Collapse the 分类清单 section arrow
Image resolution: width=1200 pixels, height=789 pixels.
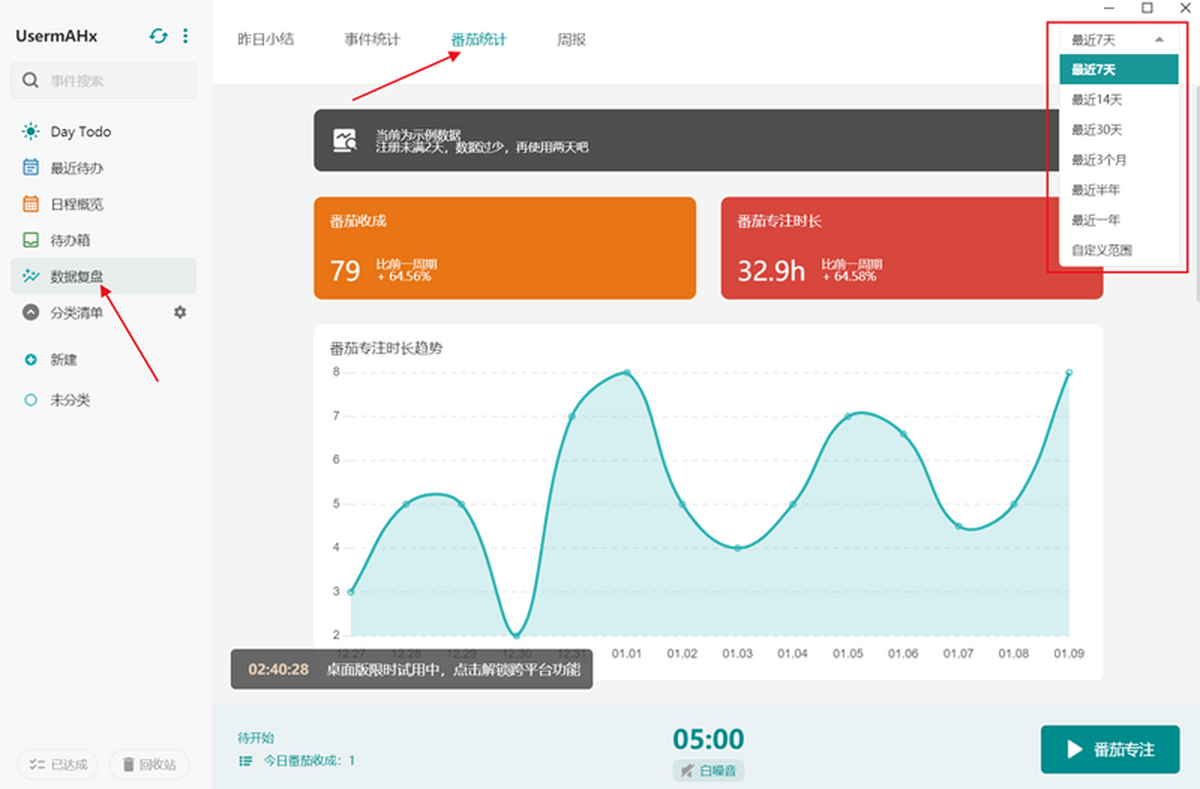(x=31, y=313)
